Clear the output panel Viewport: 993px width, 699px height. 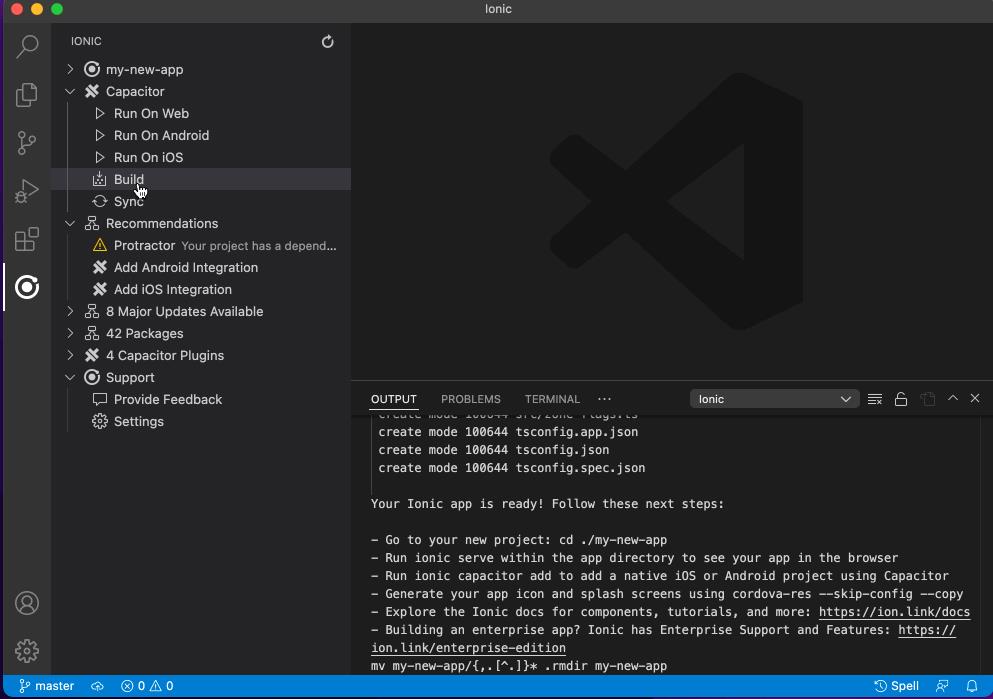[x=875, y=399]
